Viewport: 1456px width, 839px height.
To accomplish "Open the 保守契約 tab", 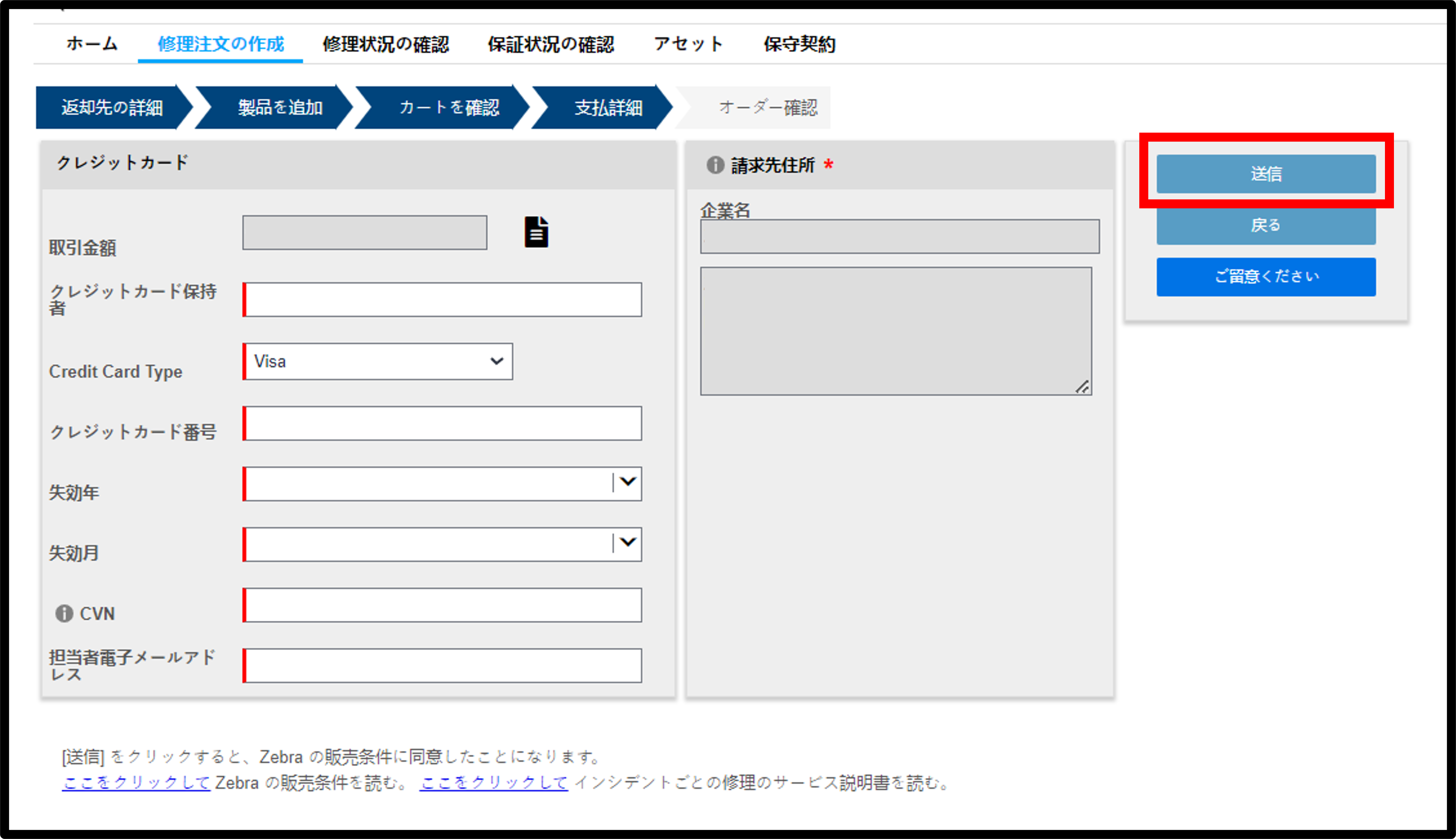I will tap(799, 44).
